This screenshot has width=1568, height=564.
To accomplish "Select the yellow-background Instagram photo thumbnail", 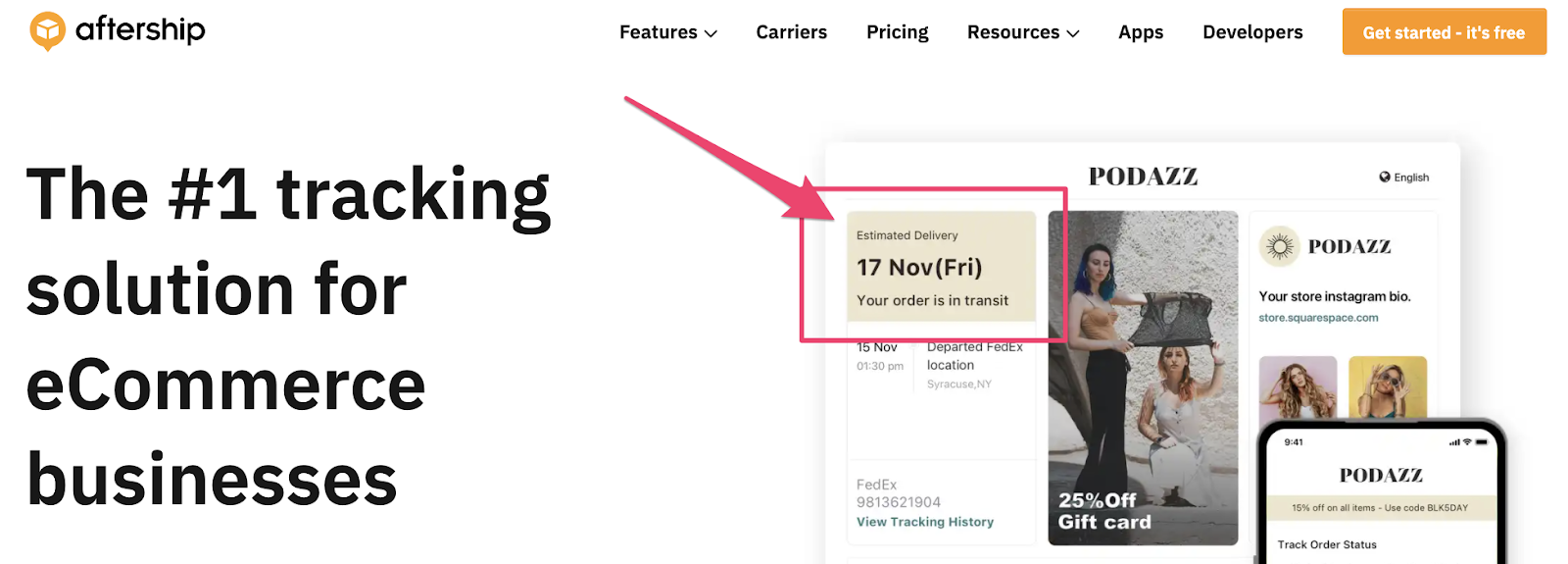I will [x=1388, y=388].
